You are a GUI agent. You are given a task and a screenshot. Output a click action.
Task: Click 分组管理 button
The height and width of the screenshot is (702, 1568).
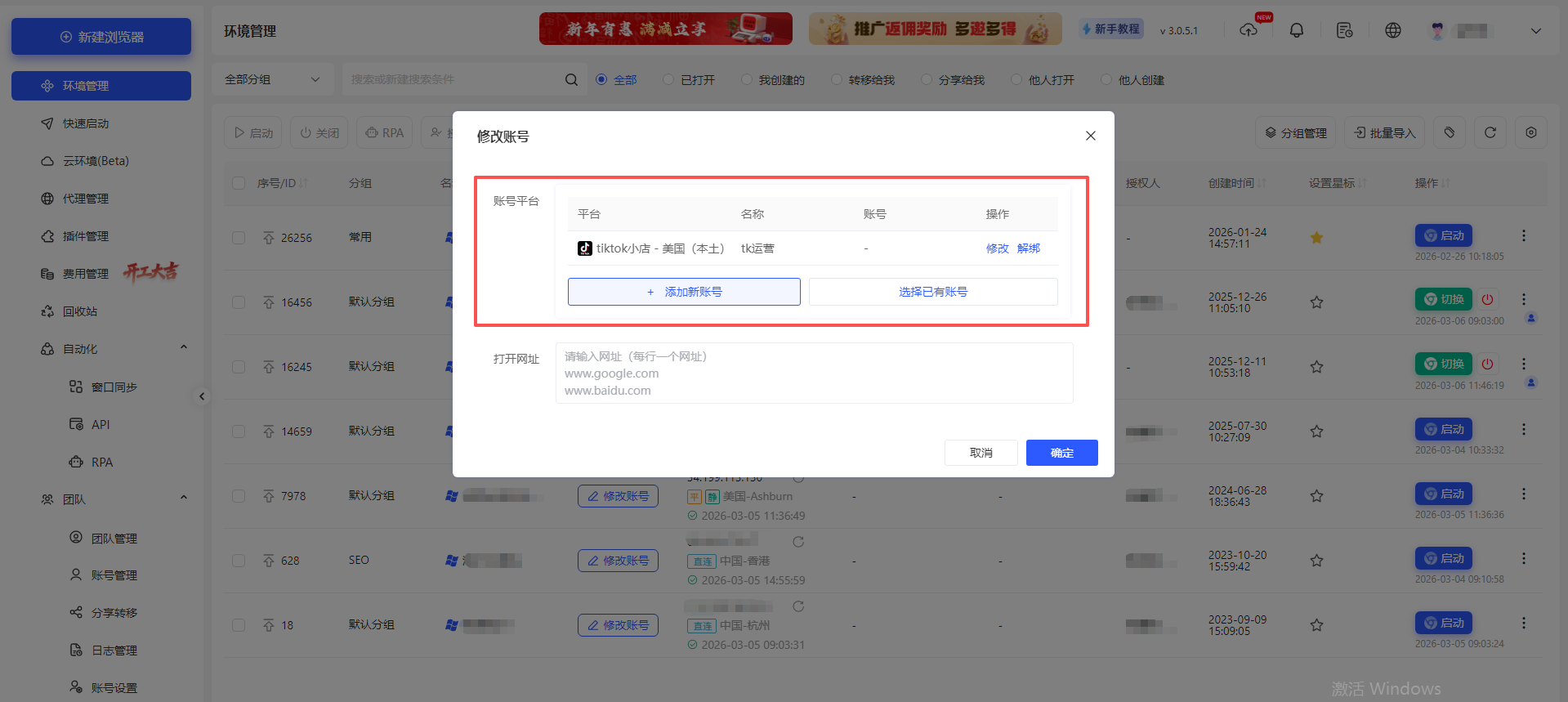coord(1296,132)
